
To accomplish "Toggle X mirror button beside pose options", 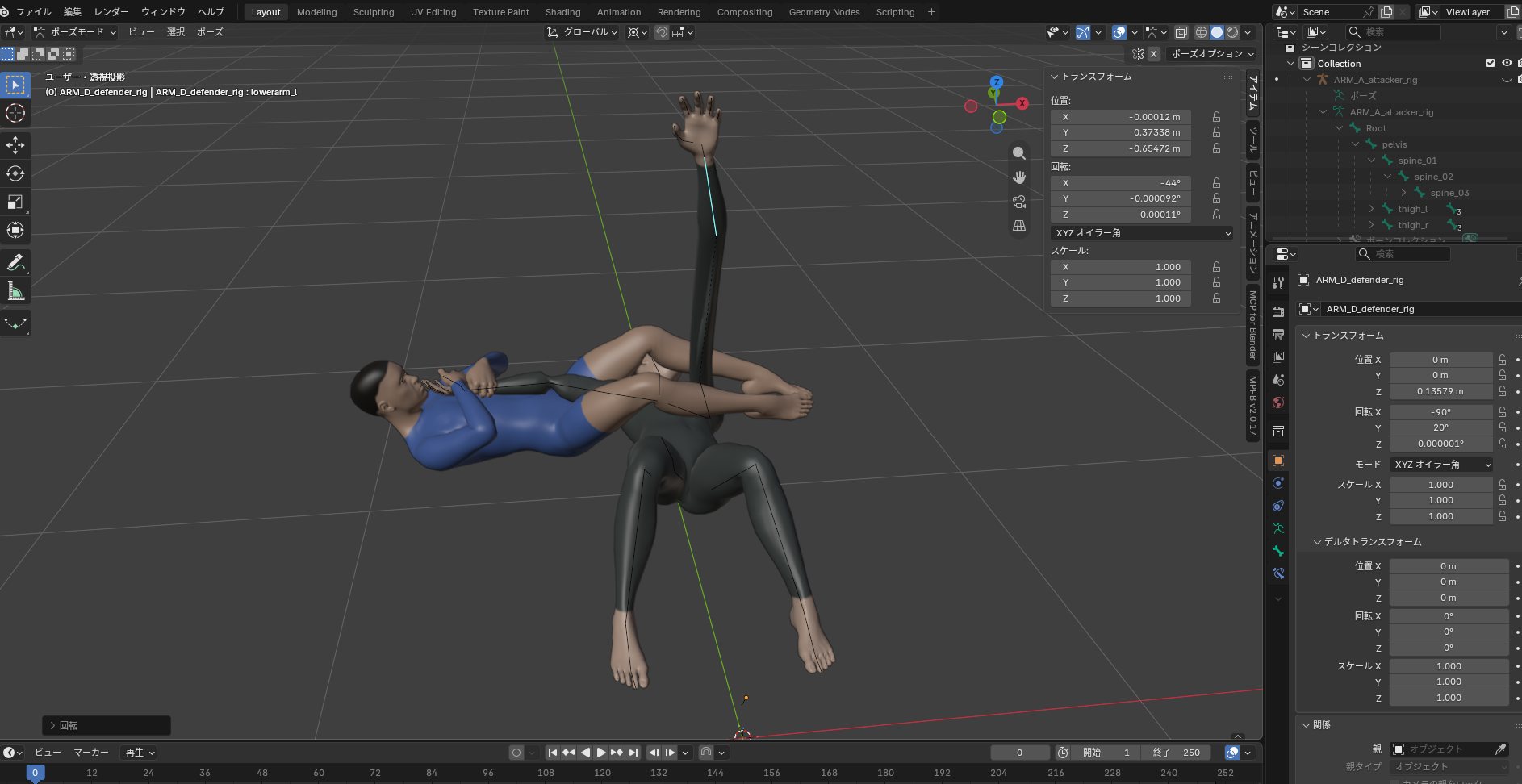I will (1154, 54).
